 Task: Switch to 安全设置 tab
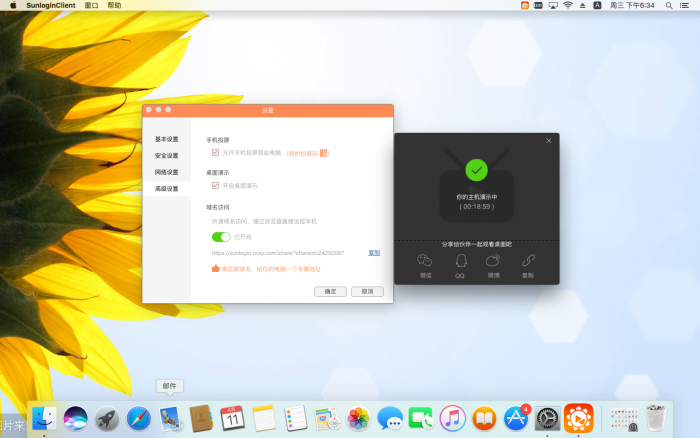coord(167,156)
